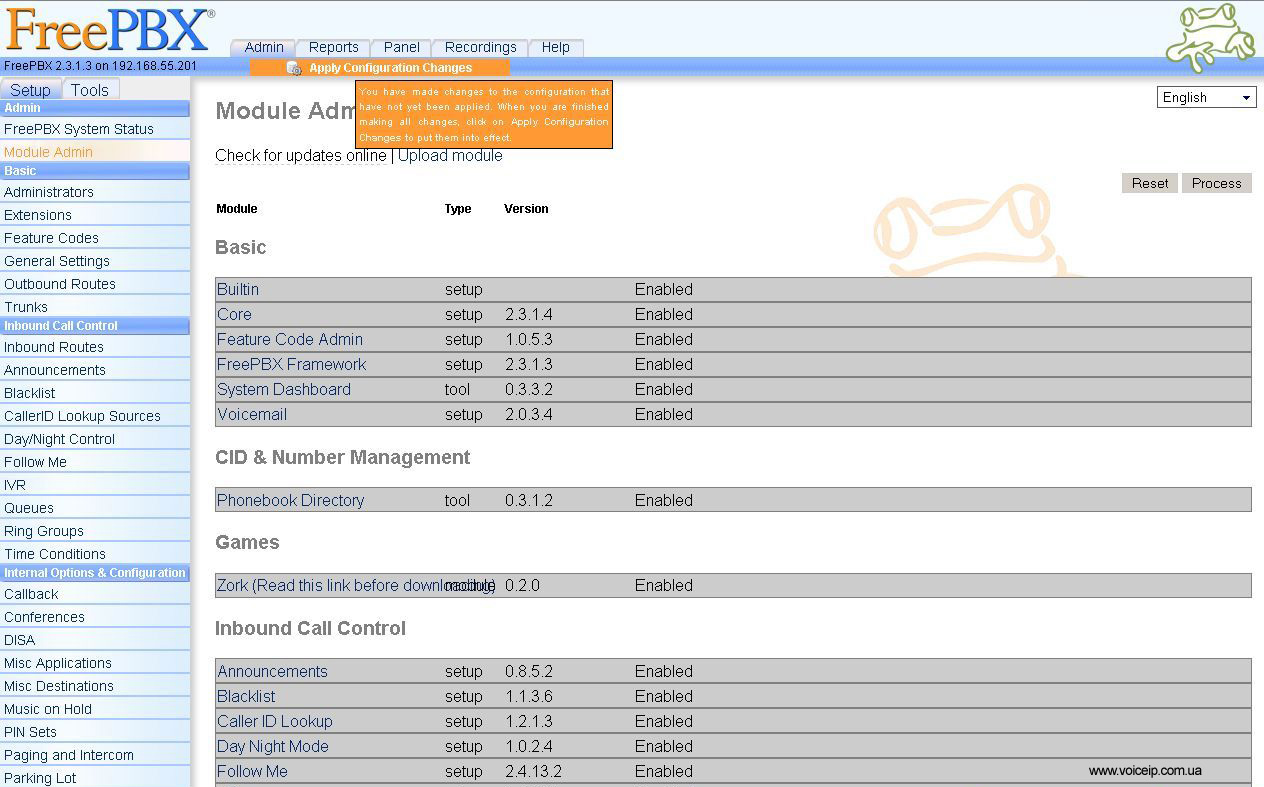Click Inbound Call Control sidebar header
Image resolution: width=1264 pixels, height=787 pixels.
(x=95, y=326)
